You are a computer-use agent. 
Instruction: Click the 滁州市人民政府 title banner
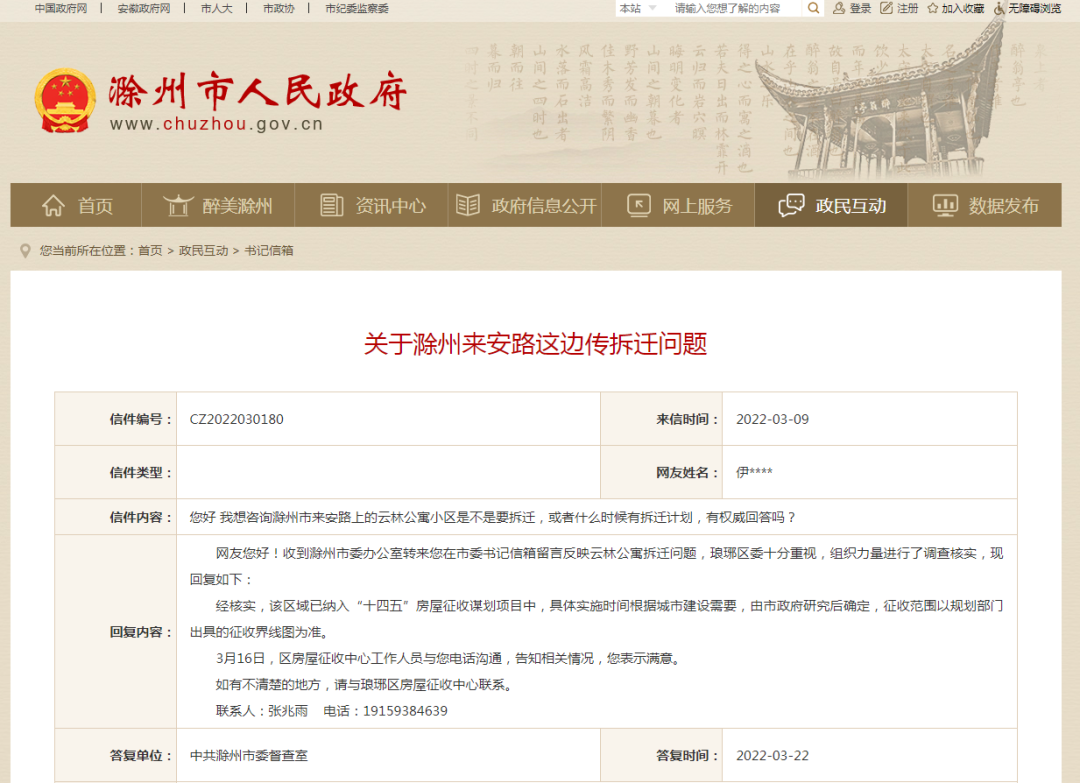pyautogui.click(x=257, y=90)
